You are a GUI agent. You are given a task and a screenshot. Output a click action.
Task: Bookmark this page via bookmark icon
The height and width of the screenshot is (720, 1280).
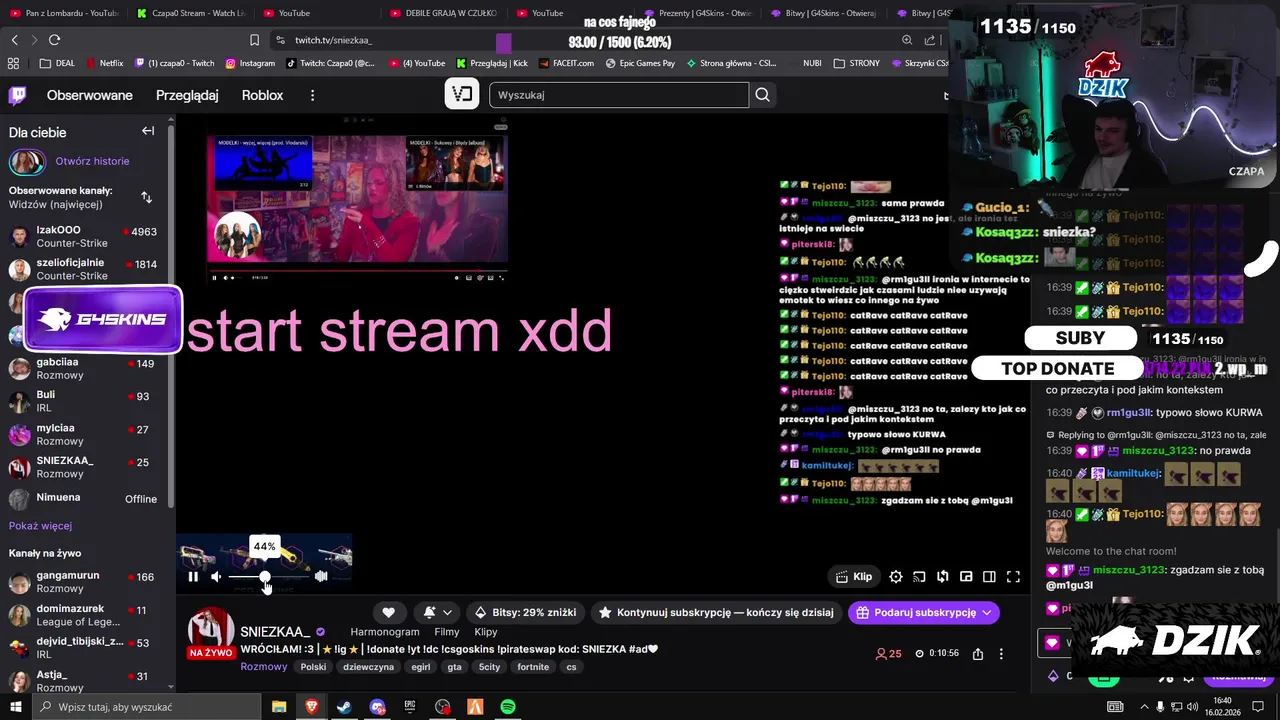pyautogui.click(x=254, y=40)
